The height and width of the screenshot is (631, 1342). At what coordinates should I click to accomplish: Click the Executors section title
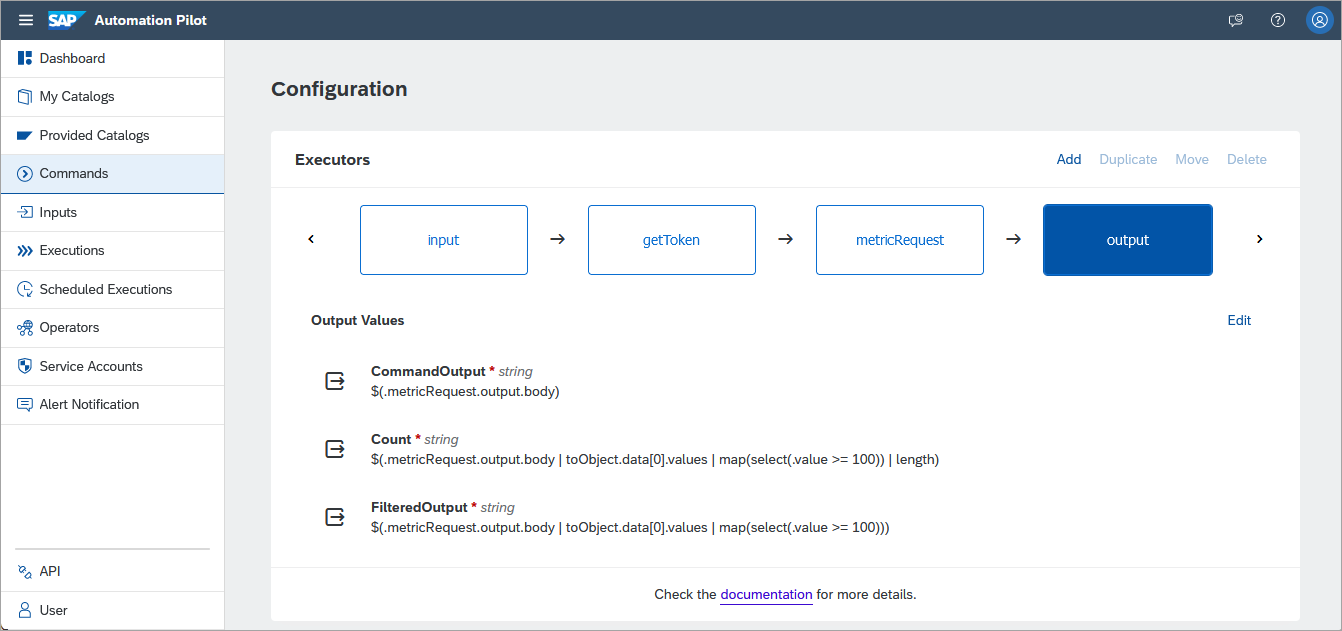click(x=332, y=160)
